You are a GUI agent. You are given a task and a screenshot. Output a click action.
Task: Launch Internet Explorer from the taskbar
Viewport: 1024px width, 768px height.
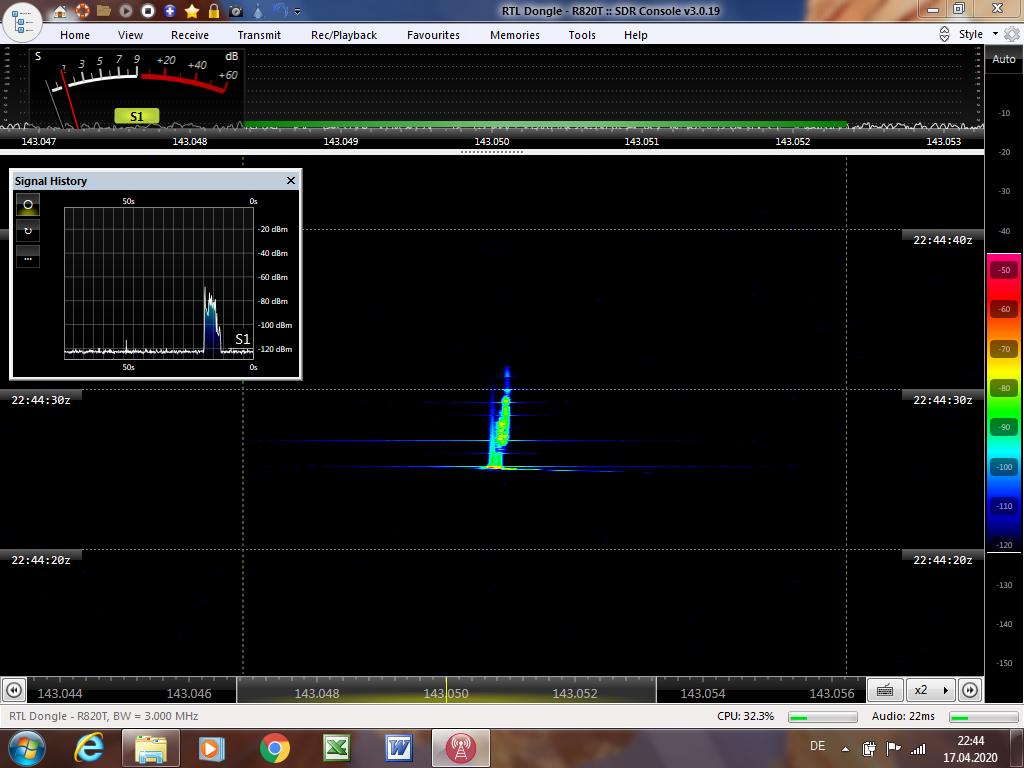[89, 748]
